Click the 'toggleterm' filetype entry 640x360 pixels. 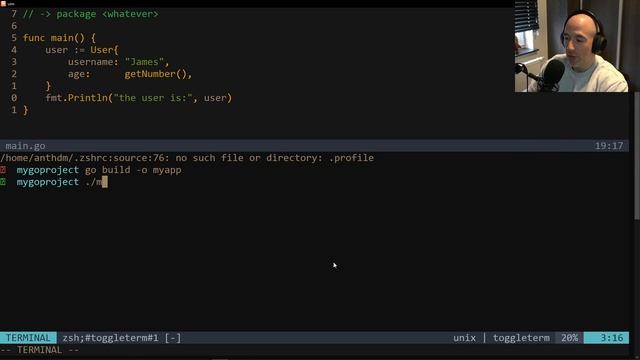click(x=521, y=338)
